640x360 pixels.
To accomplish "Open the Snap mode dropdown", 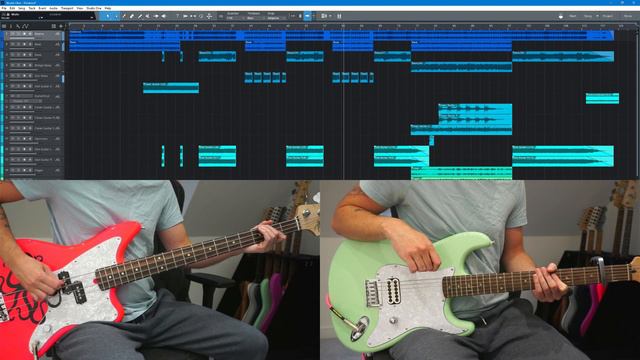I will 277,18.
